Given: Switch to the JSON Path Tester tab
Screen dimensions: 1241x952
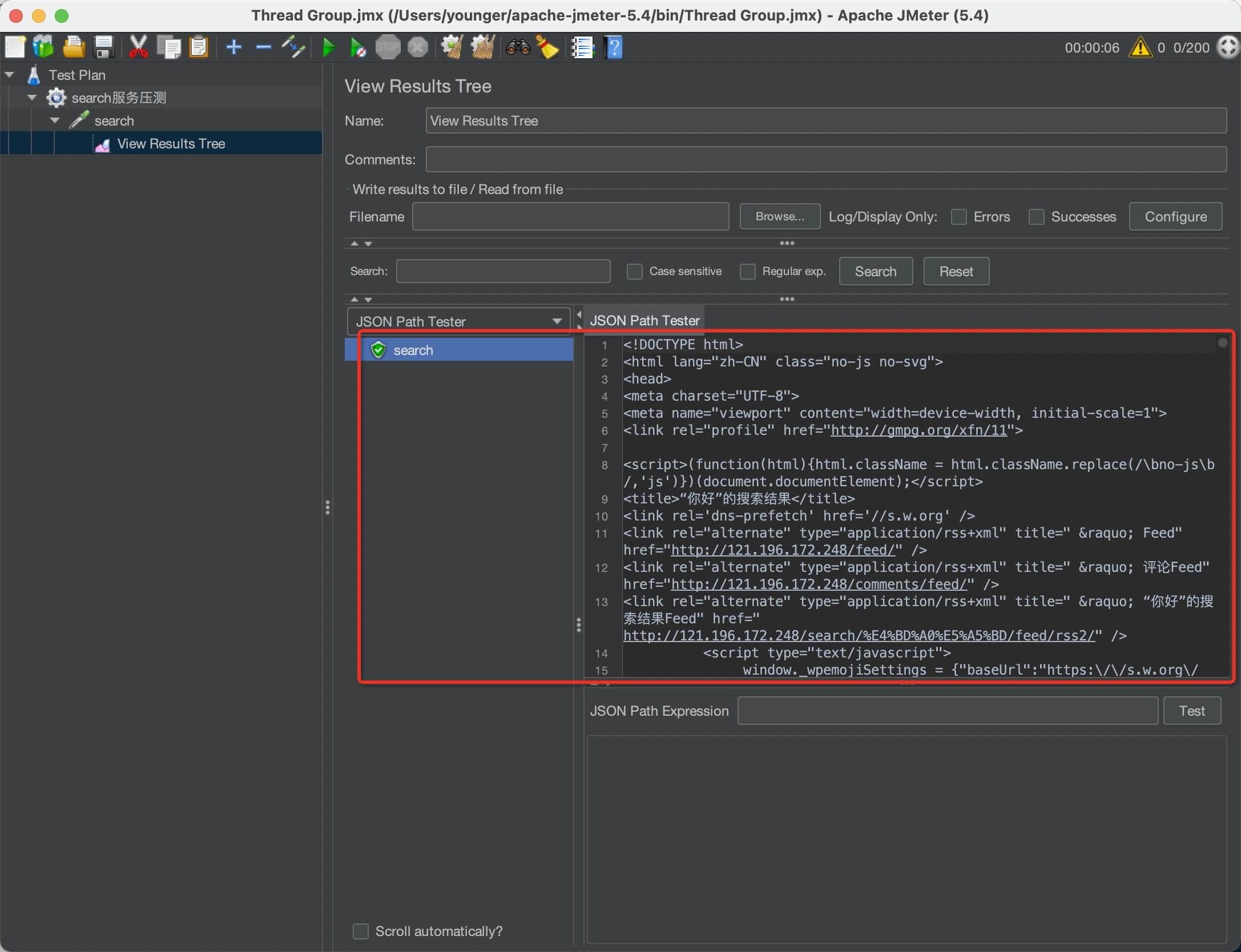Looking at the screenshot, I should (x=644, y=320).
